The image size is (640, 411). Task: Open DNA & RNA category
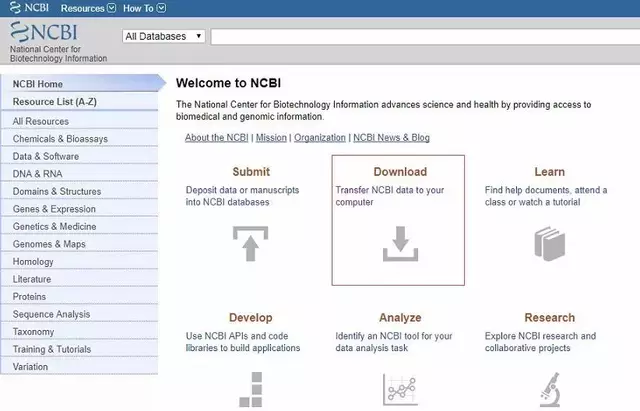coord(80,174)
